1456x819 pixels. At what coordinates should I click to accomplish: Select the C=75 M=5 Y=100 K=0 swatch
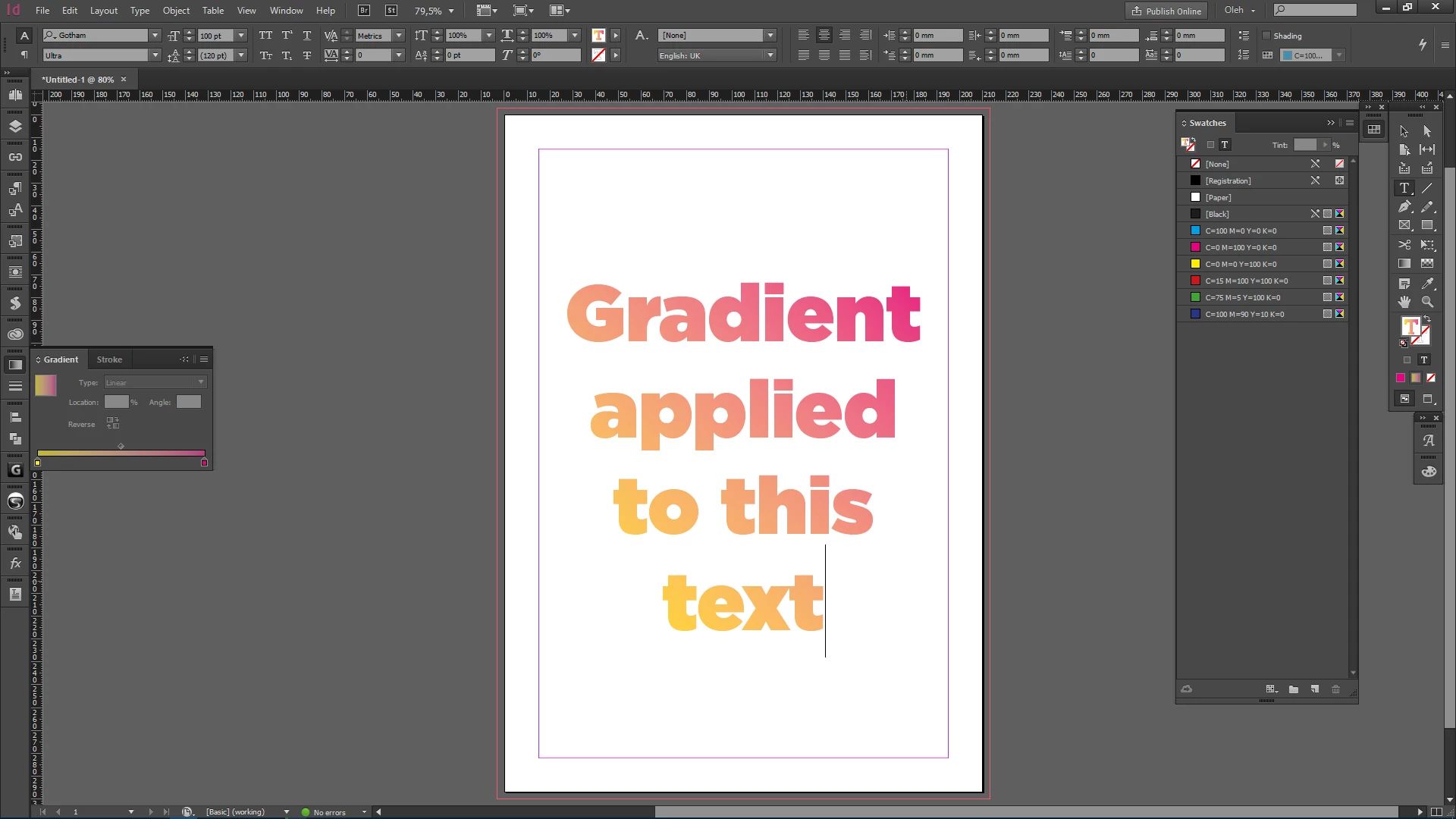click(x=1242, y=297)
